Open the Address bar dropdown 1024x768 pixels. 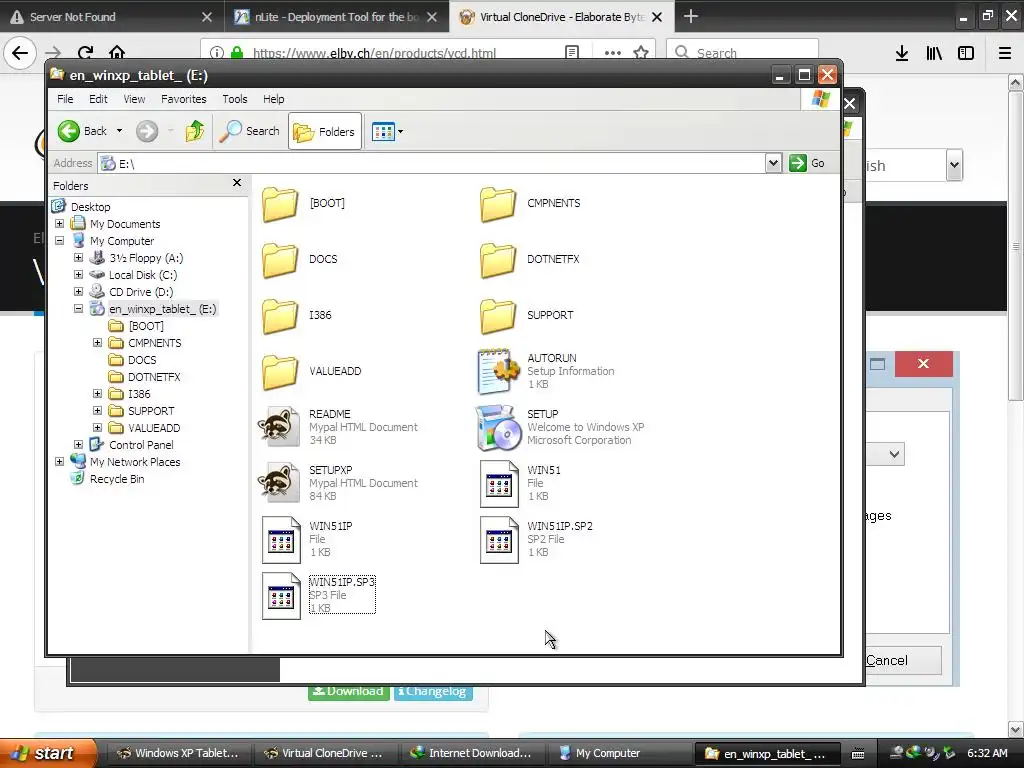click(x=773, y=163)
